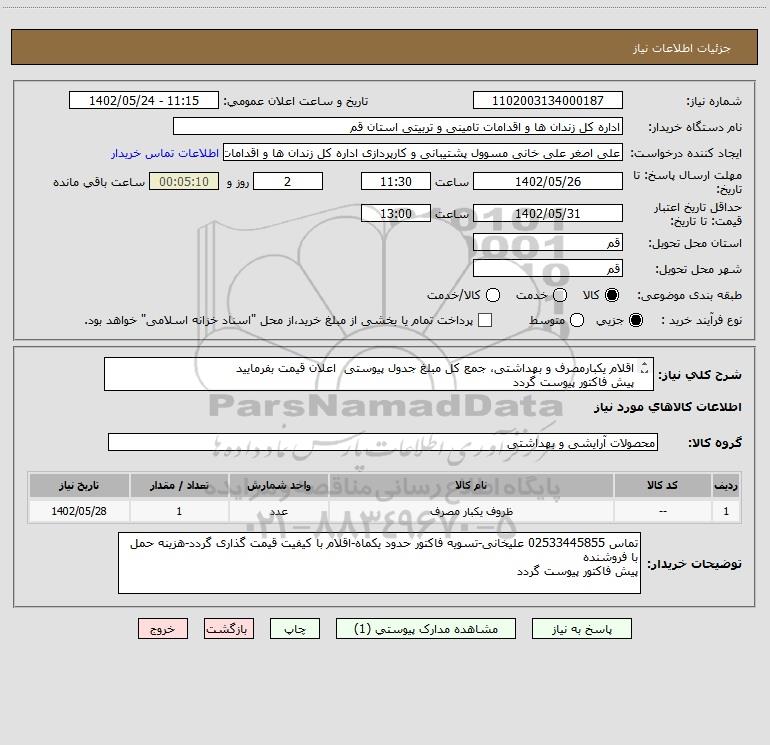Click the عدد unit cell

tap(278, 511)
